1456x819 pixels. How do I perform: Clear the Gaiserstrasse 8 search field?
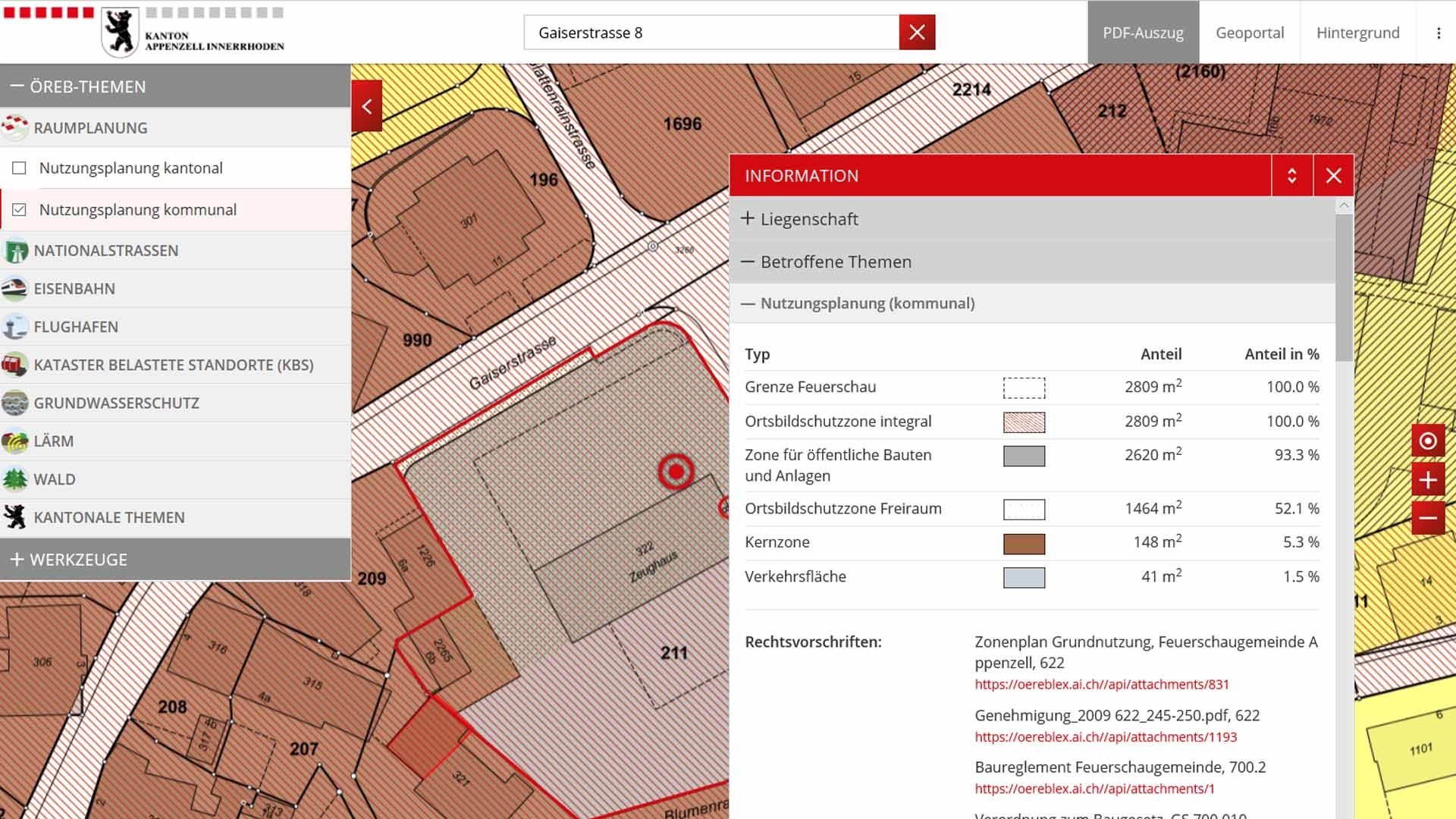917,33
